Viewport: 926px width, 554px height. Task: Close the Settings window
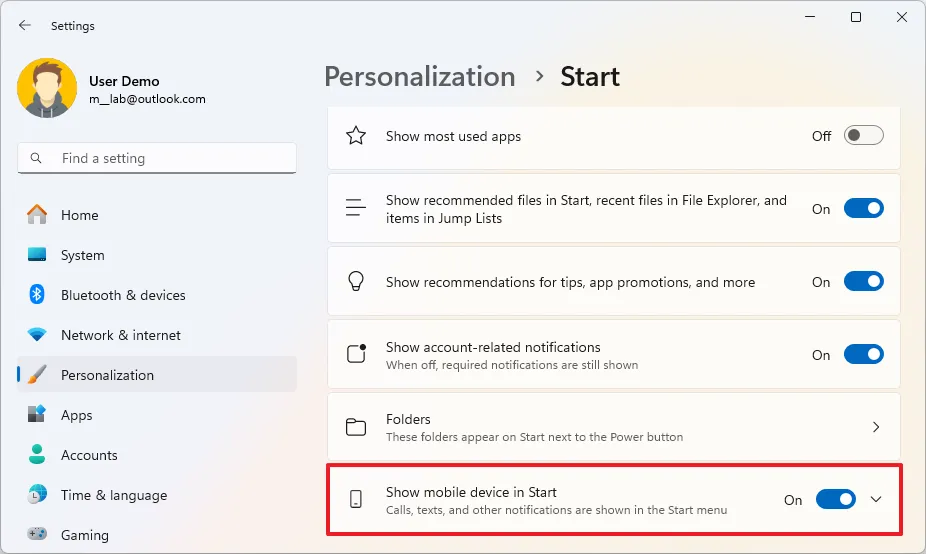coord(901,17)
